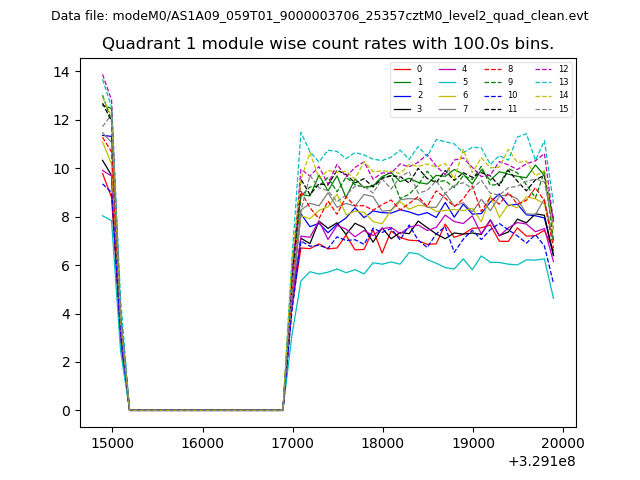Click the x-axis tick label 17000
Image resolution: width=640 pixels, height=480 pixels.
pyautogui.click(x=293, y=440)
